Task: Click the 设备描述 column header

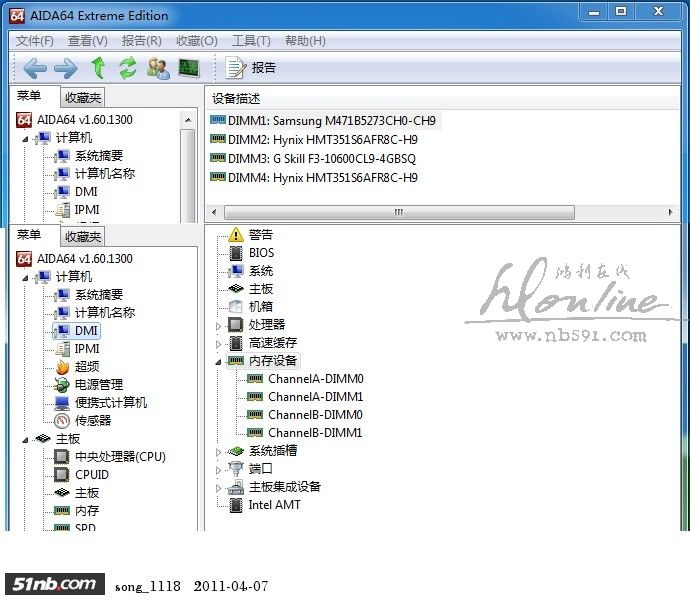Action: tap(442, 98)
